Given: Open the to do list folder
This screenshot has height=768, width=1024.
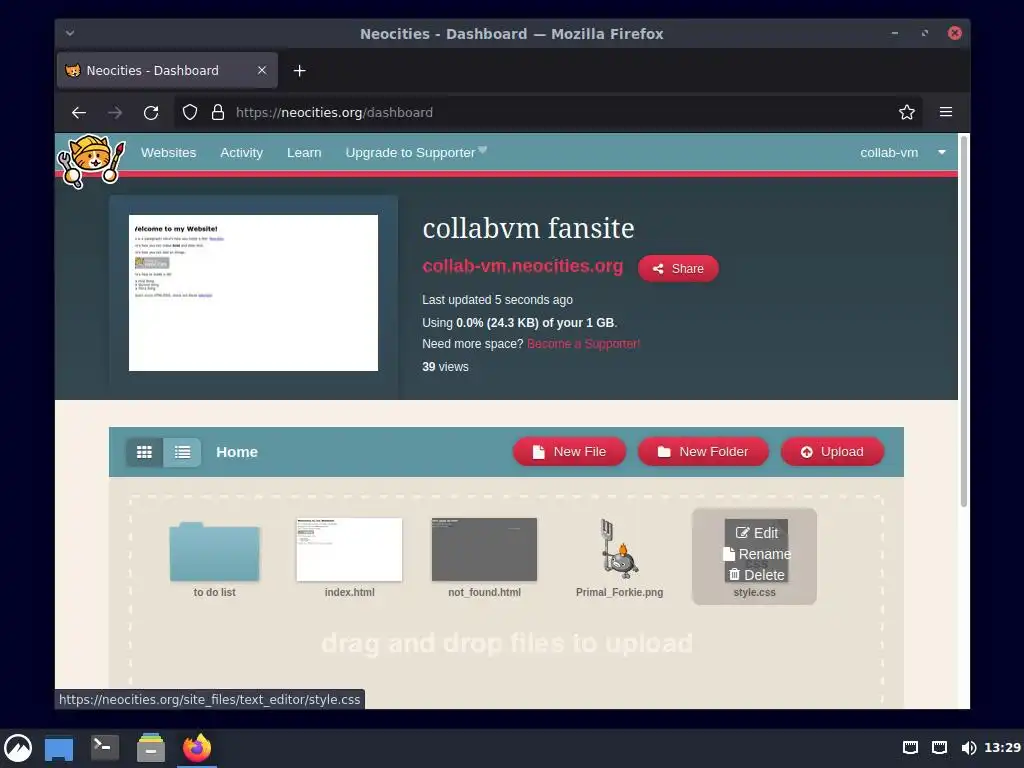Looking at the screenshot, I should click(x=214, y=551).
